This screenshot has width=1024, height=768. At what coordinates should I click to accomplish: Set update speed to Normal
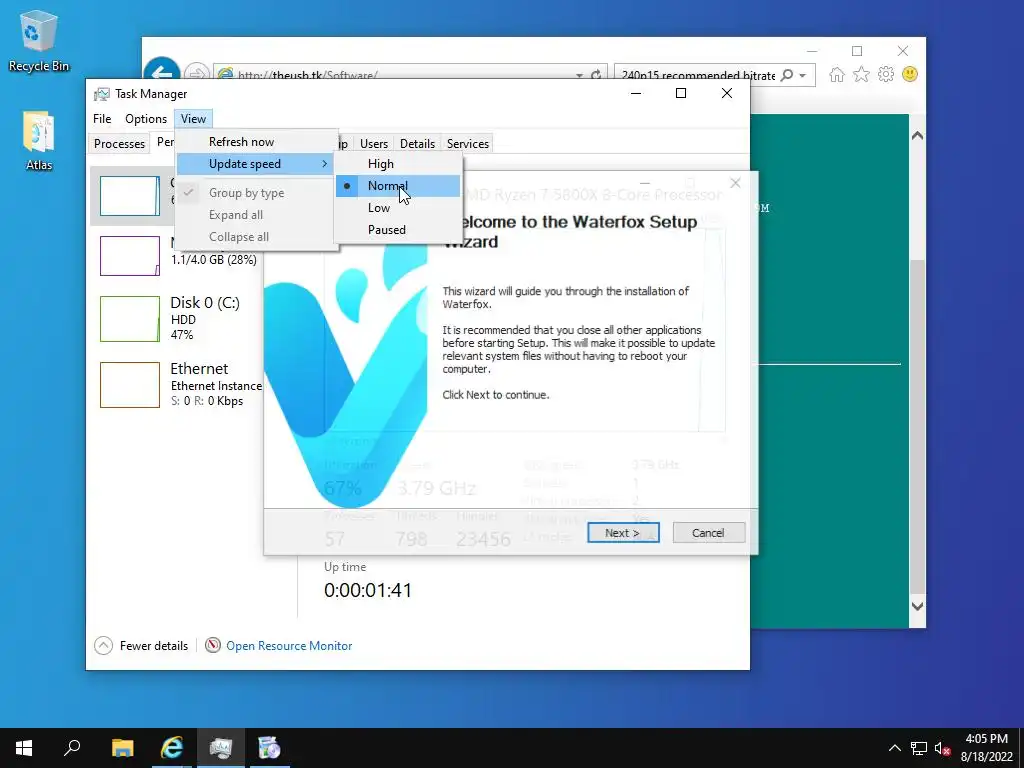398,186
